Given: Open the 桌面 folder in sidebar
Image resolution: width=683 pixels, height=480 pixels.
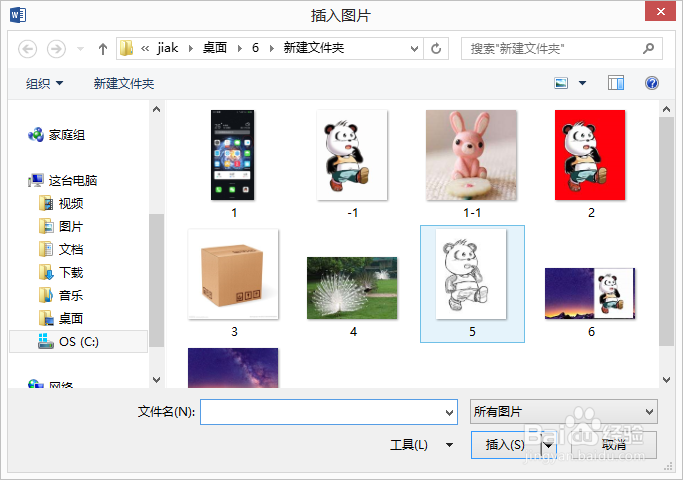Looking at the screenshot, I should pyautogui.click(x=71, y=319).
